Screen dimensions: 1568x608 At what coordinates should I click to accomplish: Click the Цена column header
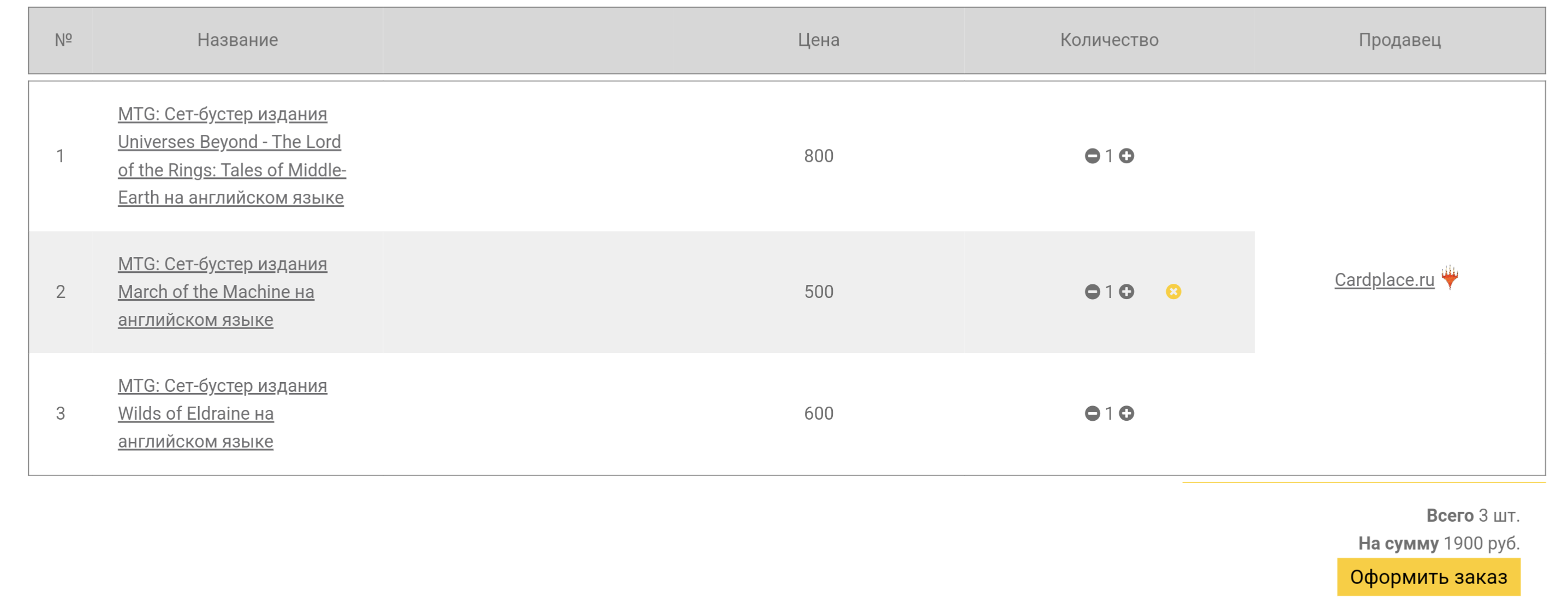818,40
